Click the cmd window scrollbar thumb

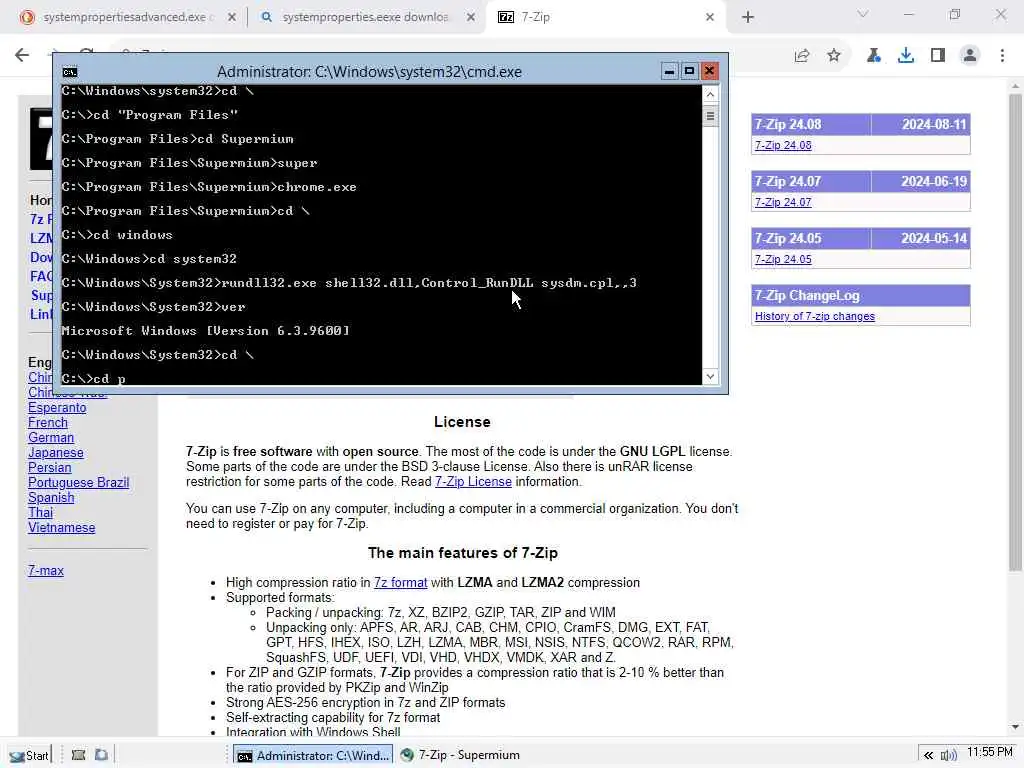click(711, 116)
